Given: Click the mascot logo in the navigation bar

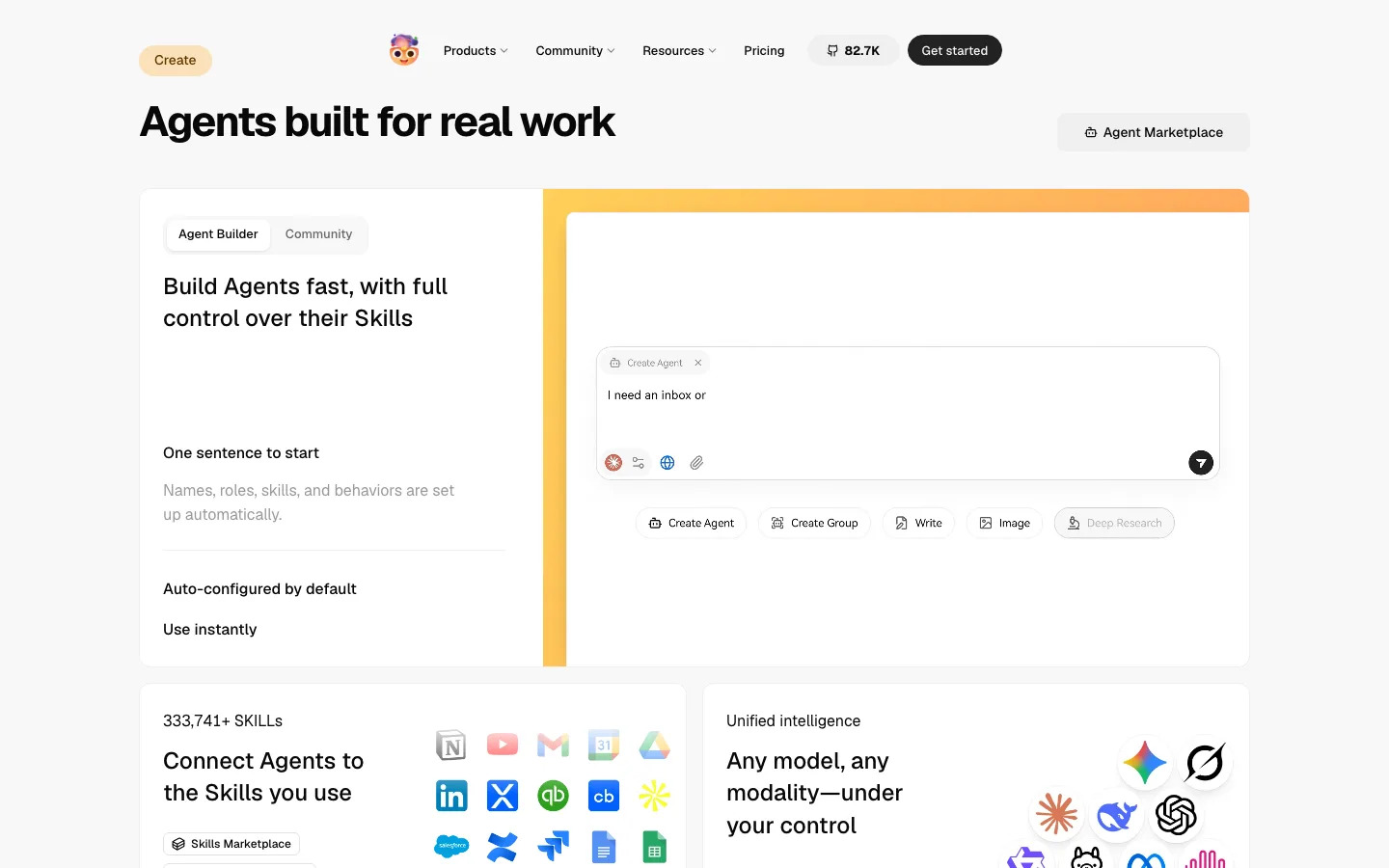Looking at the screenshot, I should pyautogui.click(x=404, y=50).
